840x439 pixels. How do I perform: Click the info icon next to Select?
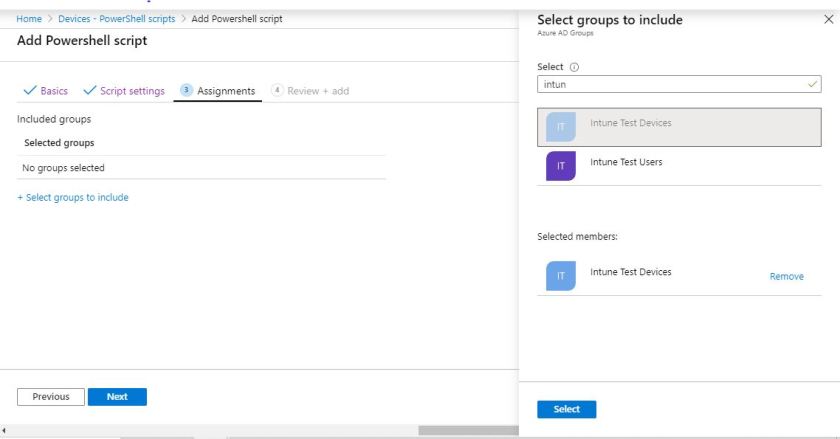click(575, 68)
